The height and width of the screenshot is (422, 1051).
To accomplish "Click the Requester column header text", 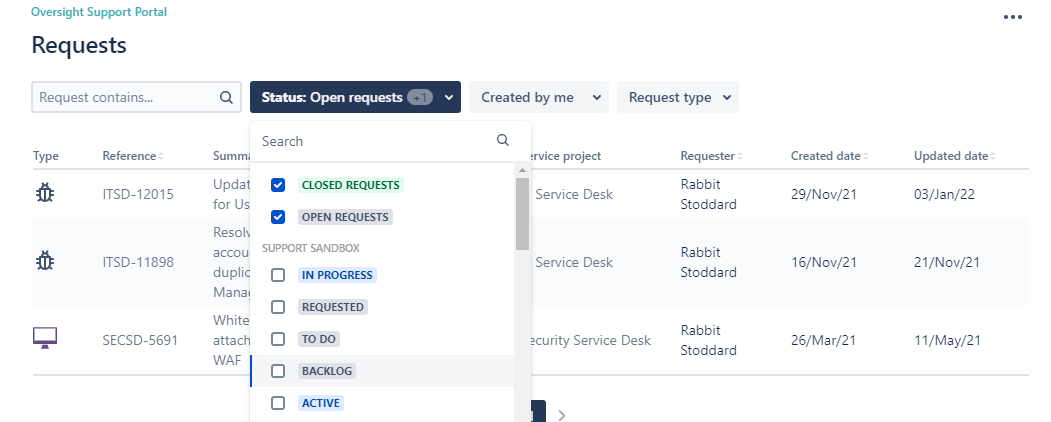I will [x=707, y=156].
